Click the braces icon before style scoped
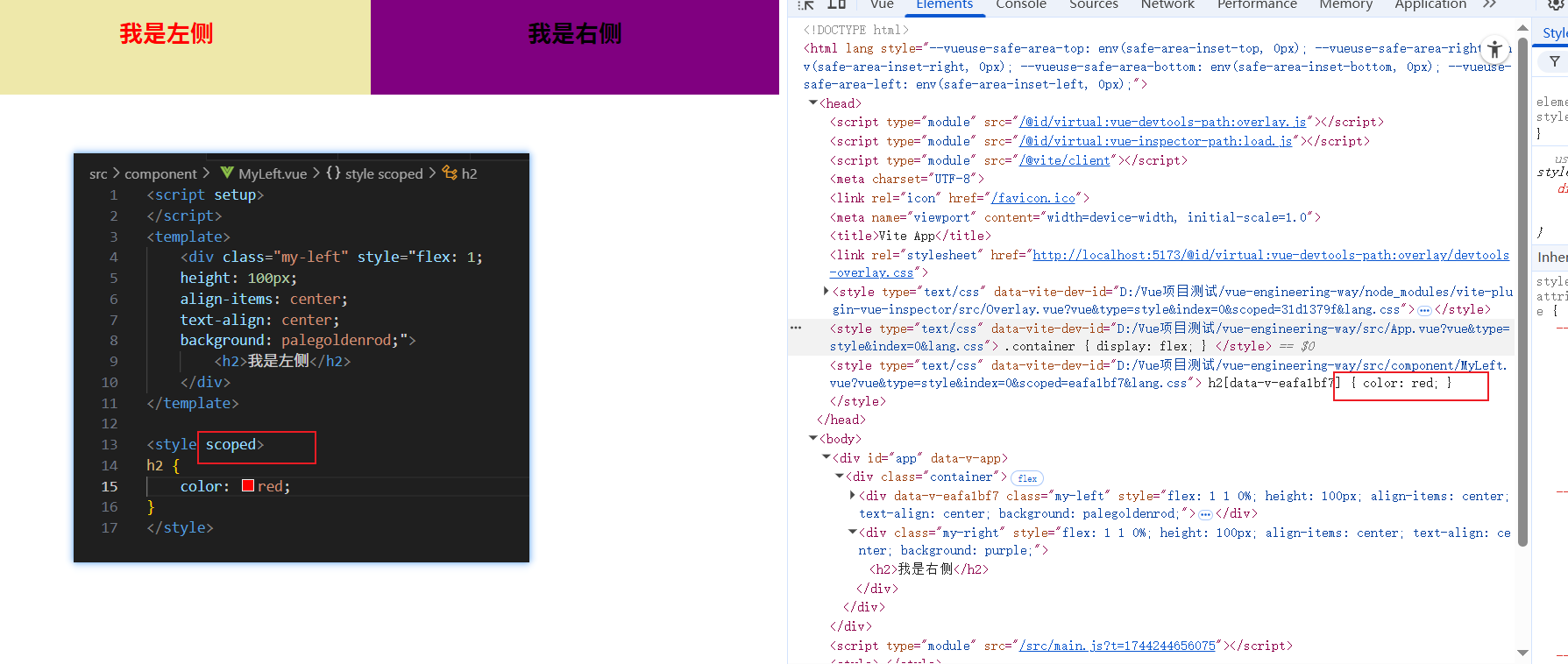1568x664 pixels. (333, 173)
